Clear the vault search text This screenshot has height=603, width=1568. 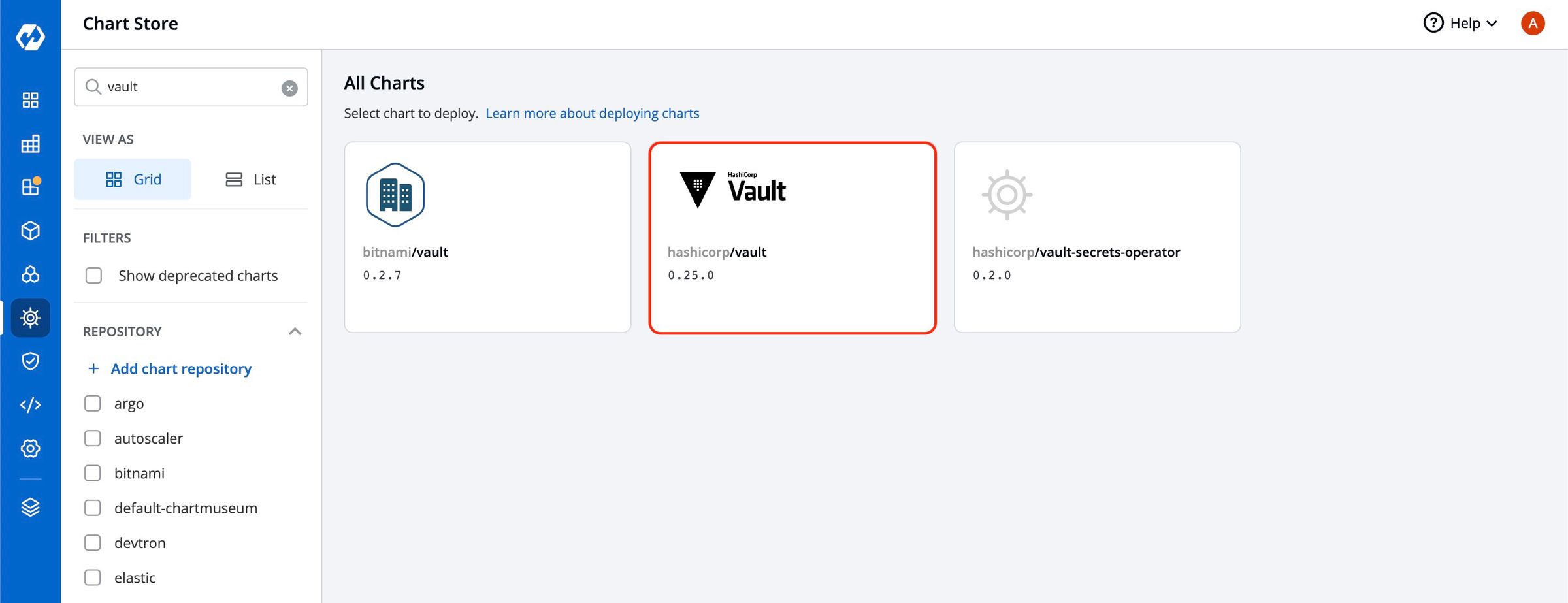pyautogui.click(x=289, y=88)
